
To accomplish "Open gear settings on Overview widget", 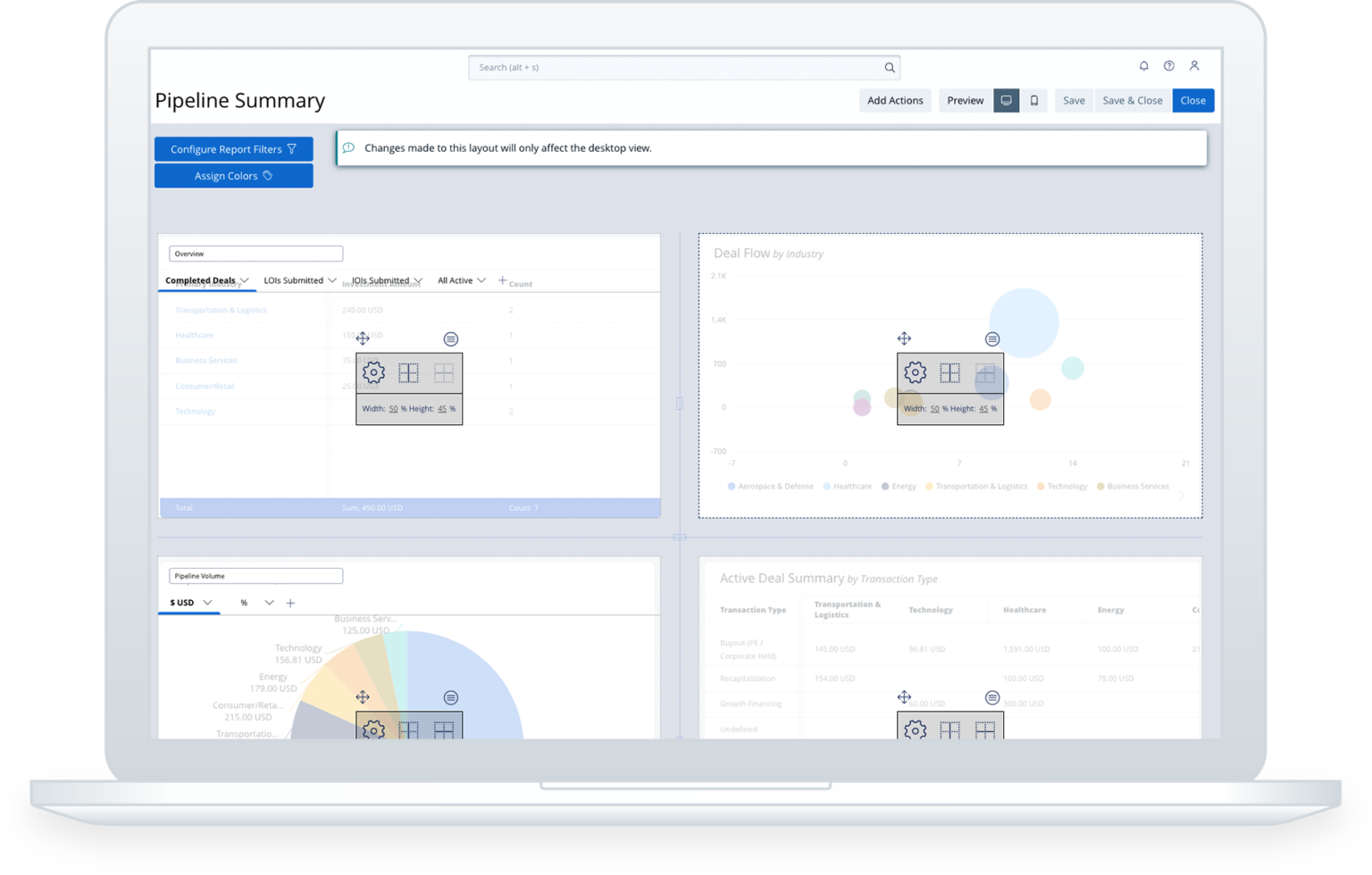I will click(x=373, y=372).
